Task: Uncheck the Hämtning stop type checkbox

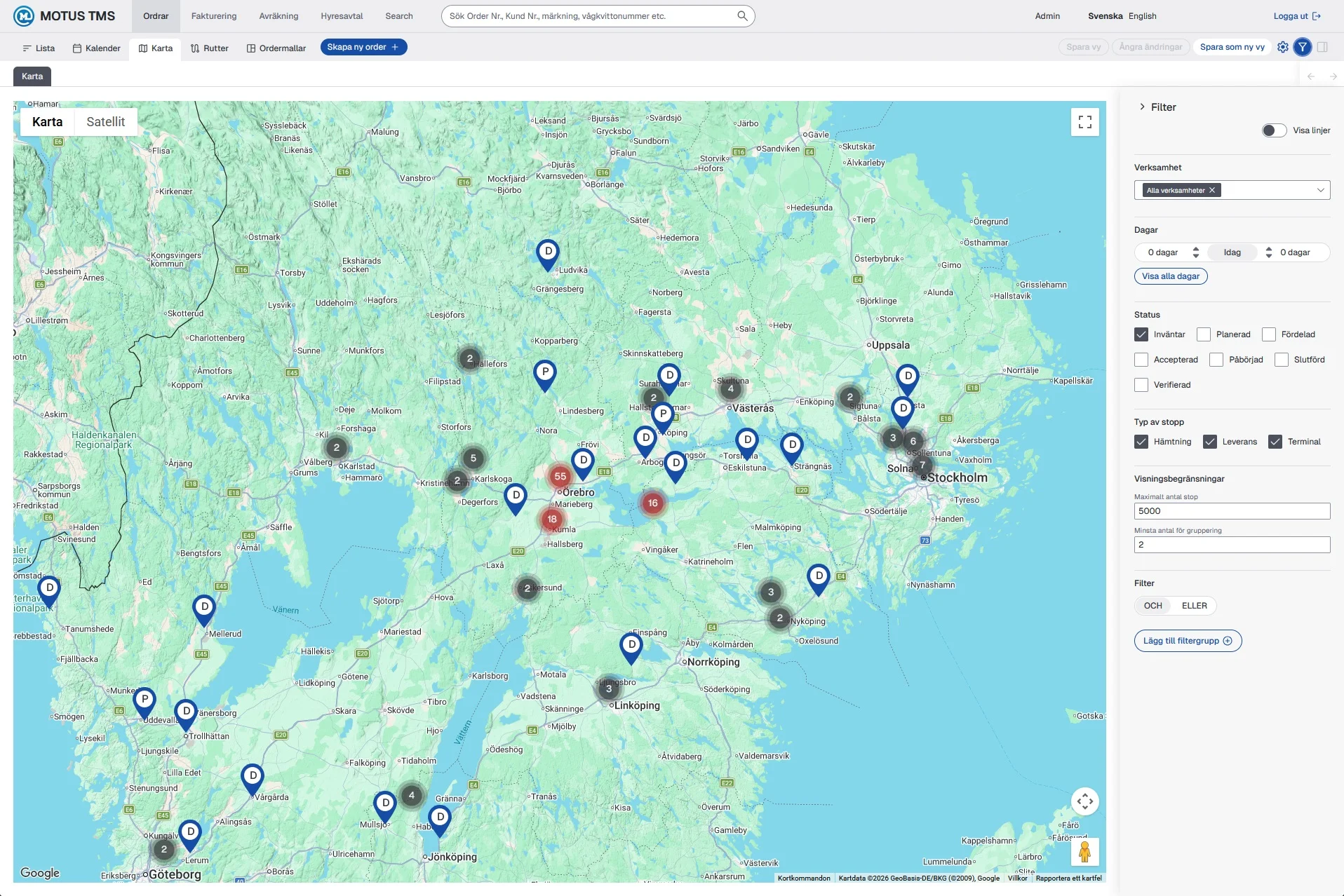Action: click(1141, 442)
